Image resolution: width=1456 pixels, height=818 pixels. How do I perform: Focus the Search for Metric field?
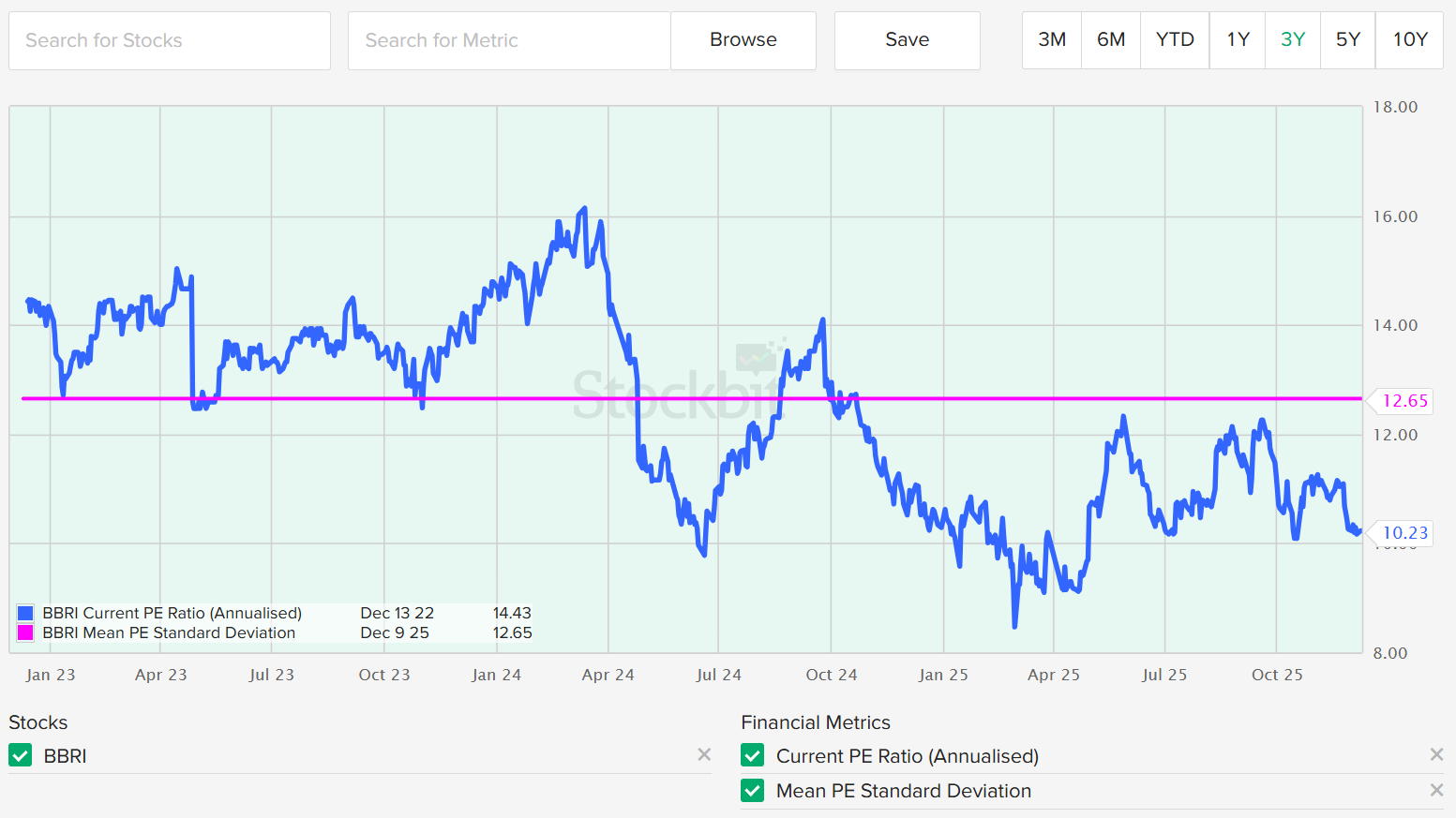[x=509, y=40]
